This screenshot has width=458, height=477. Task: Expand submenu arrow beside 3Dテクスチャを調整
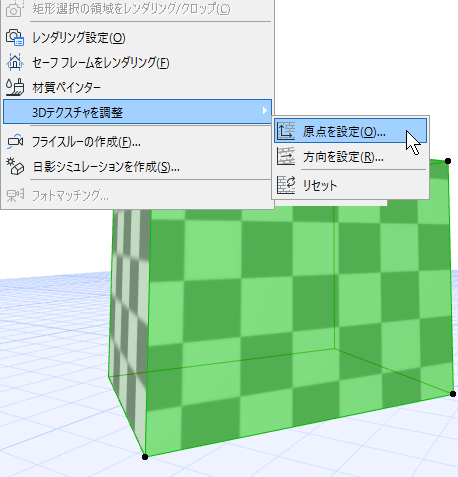click(265, 111)
